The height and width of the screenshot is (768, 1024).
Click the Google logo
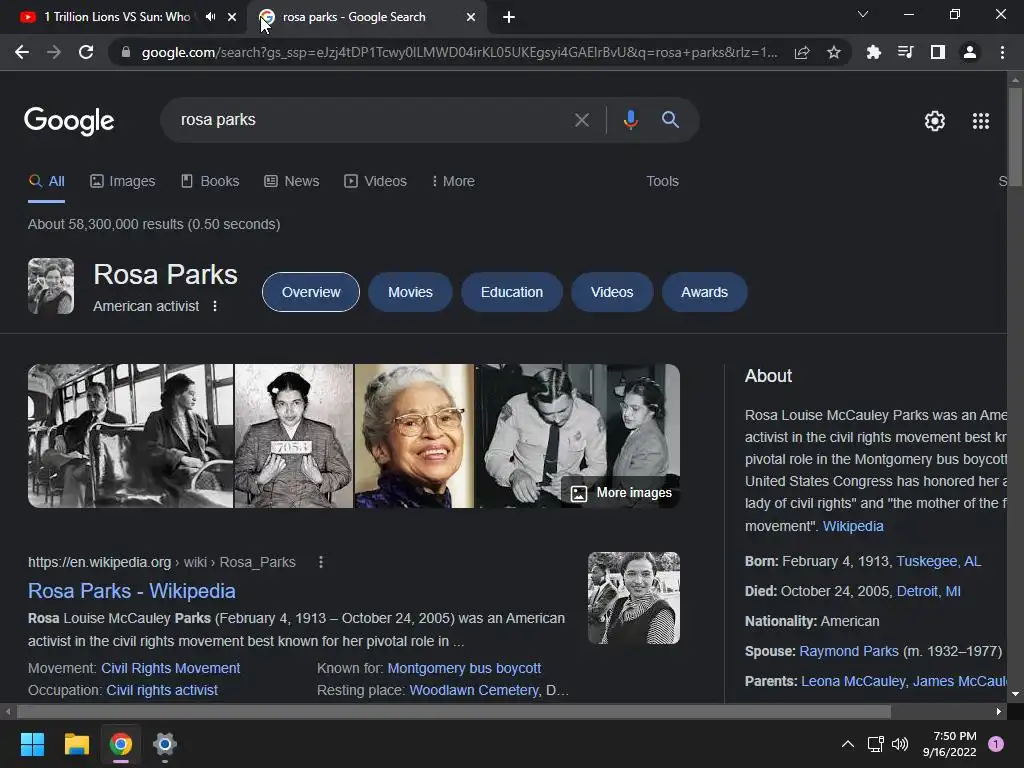click(69, 121)
